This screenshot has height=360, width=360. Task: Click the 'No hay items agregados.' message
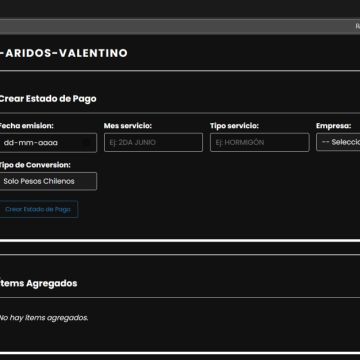click(x=44, y=318)
